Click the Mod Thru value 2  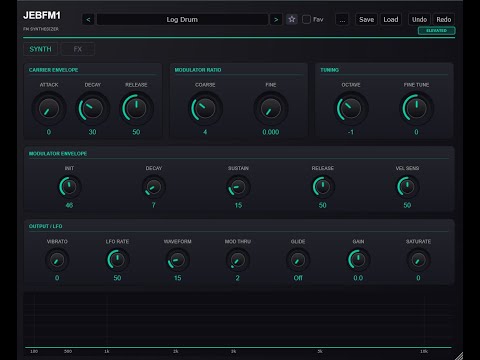pos(237,278)
